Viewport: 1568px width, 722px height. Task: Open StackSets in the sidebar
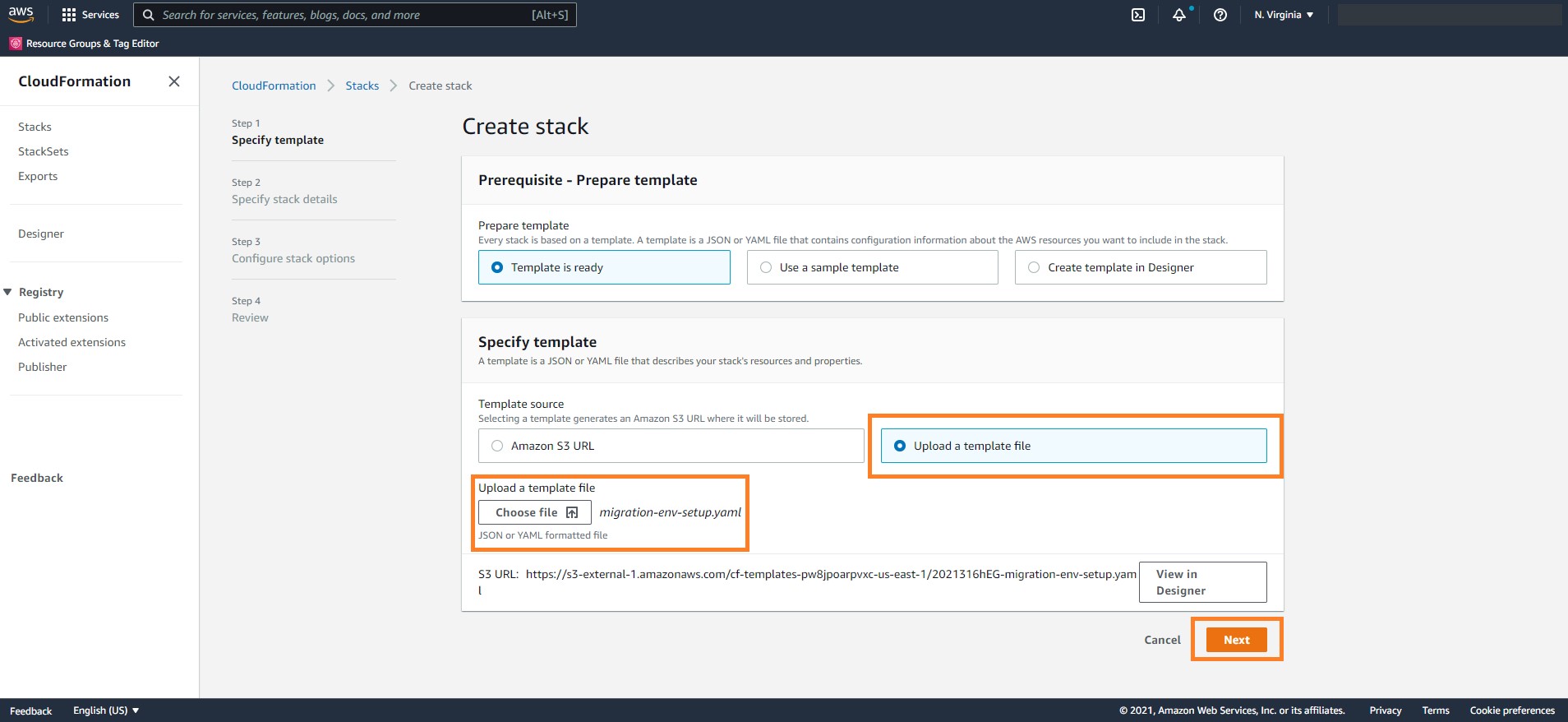tap(44, 151)
